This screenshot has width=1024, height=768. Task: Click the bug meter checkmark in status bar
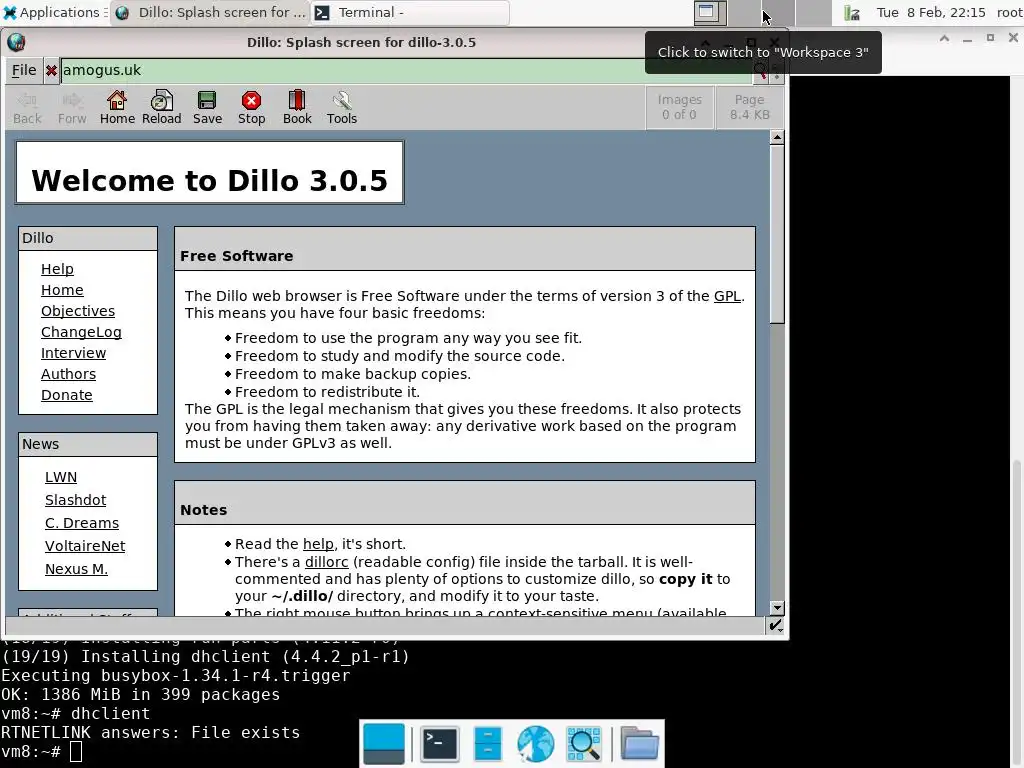tap(775, 626)
